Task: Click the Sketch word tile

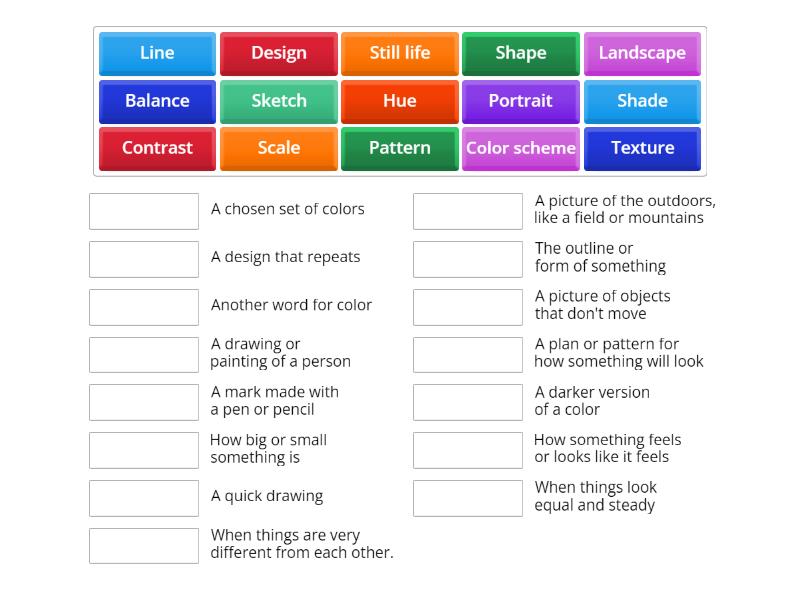Action: click(278, 101)
